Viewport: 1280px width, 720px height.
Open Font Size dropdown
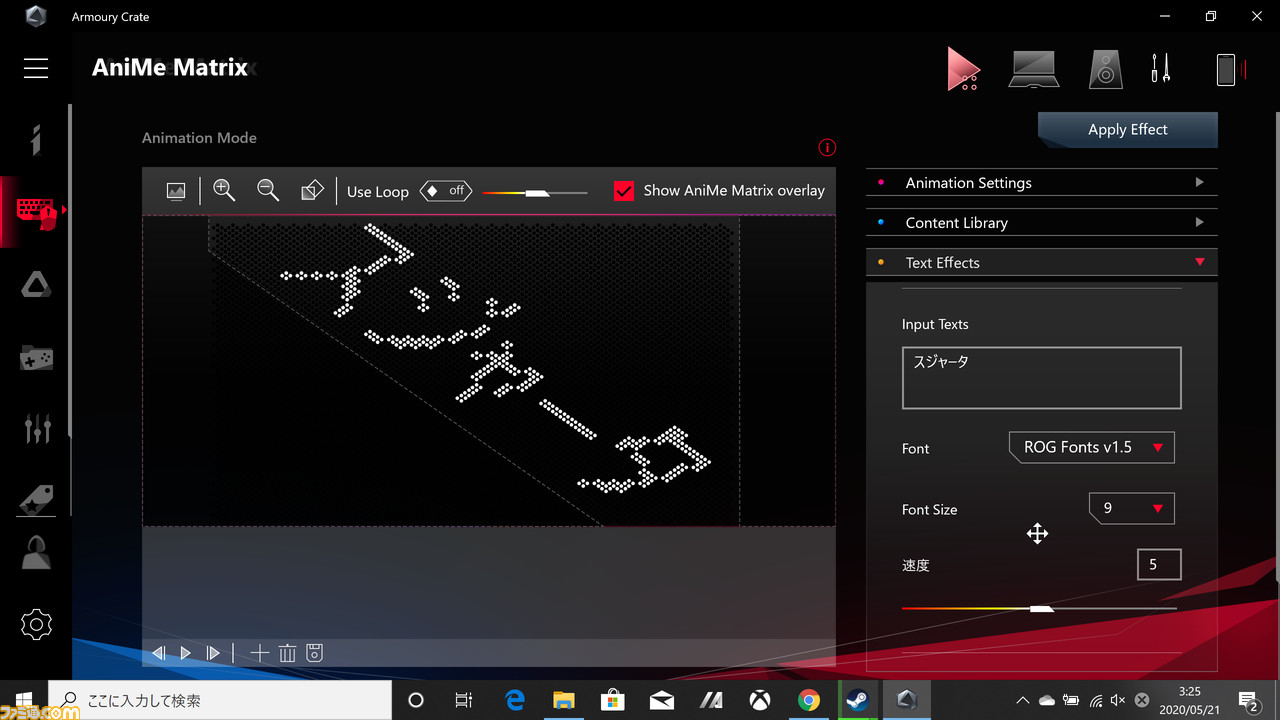[x=1132, y=508]
